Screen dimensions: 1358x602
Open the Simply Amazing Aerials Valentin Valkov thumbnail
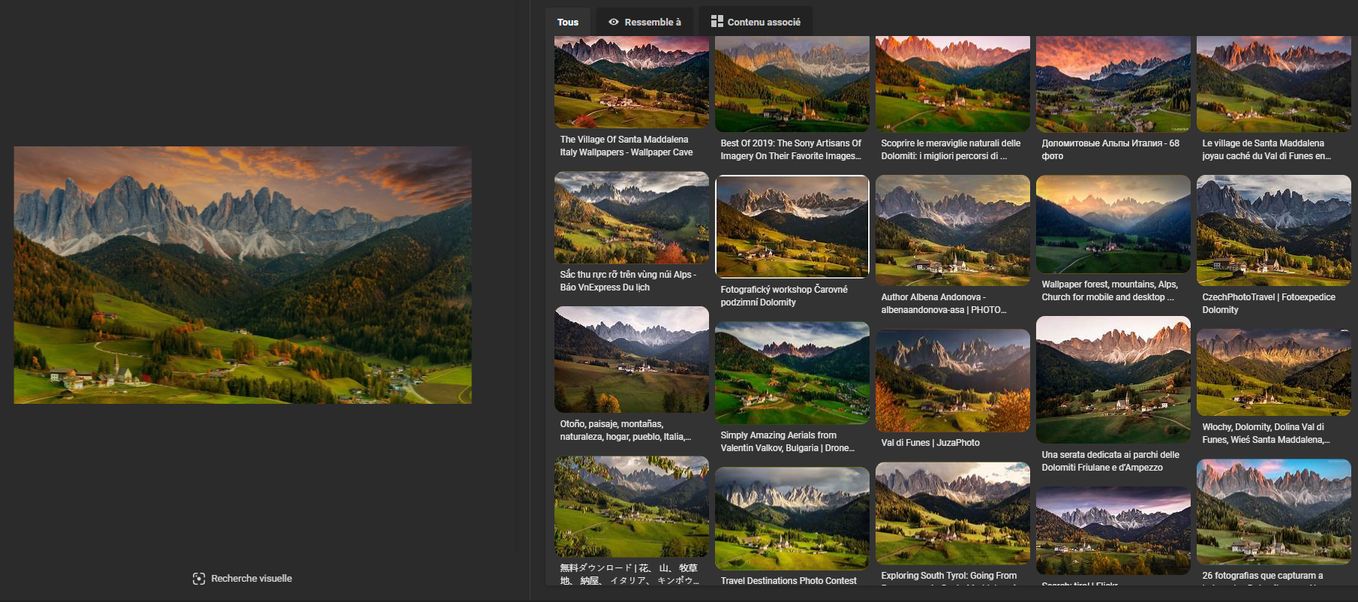point(792,372)
